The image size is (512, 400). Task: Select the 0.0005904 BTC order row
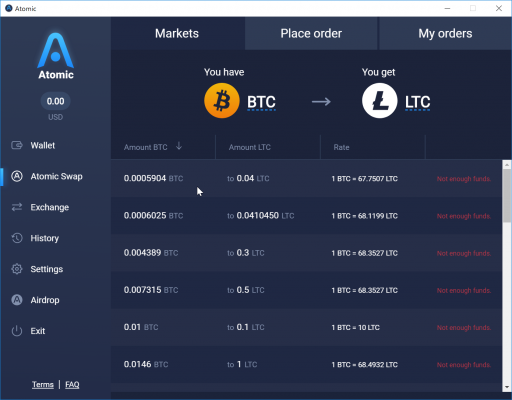tap(306, 178)
